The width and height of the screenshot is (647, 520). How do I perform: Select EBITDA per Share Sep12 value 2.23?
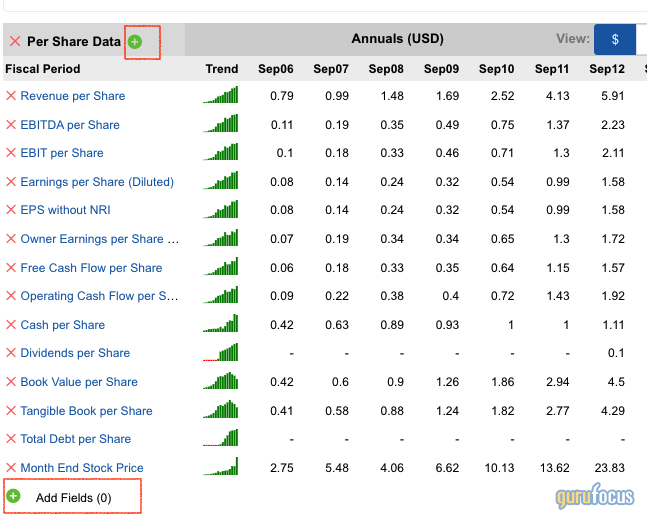point(613,125)
